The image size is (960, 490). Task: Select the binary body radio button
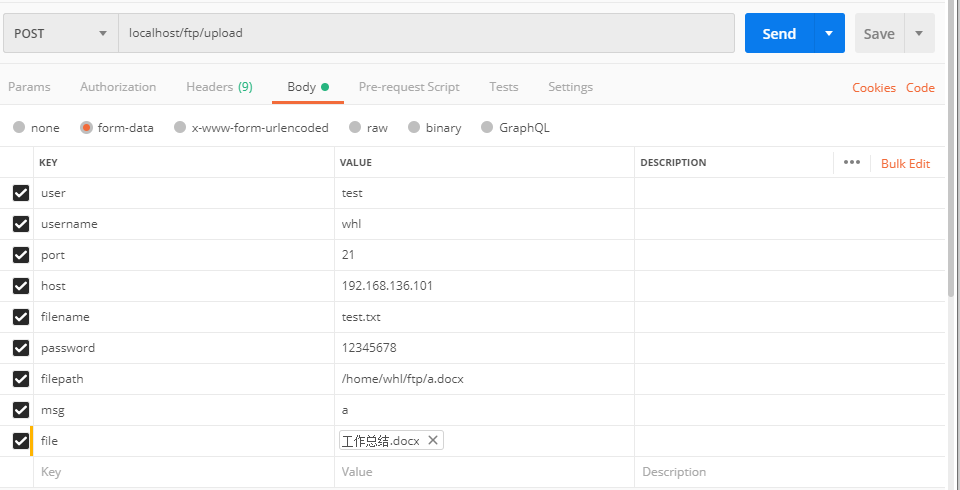[x=413, y=128]
